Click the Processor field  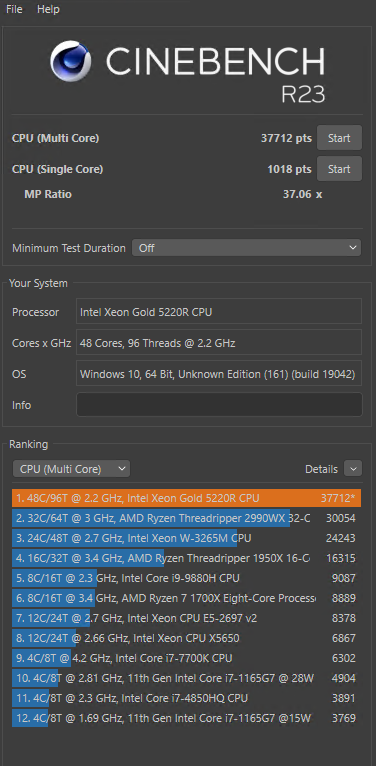click(219, 312)
